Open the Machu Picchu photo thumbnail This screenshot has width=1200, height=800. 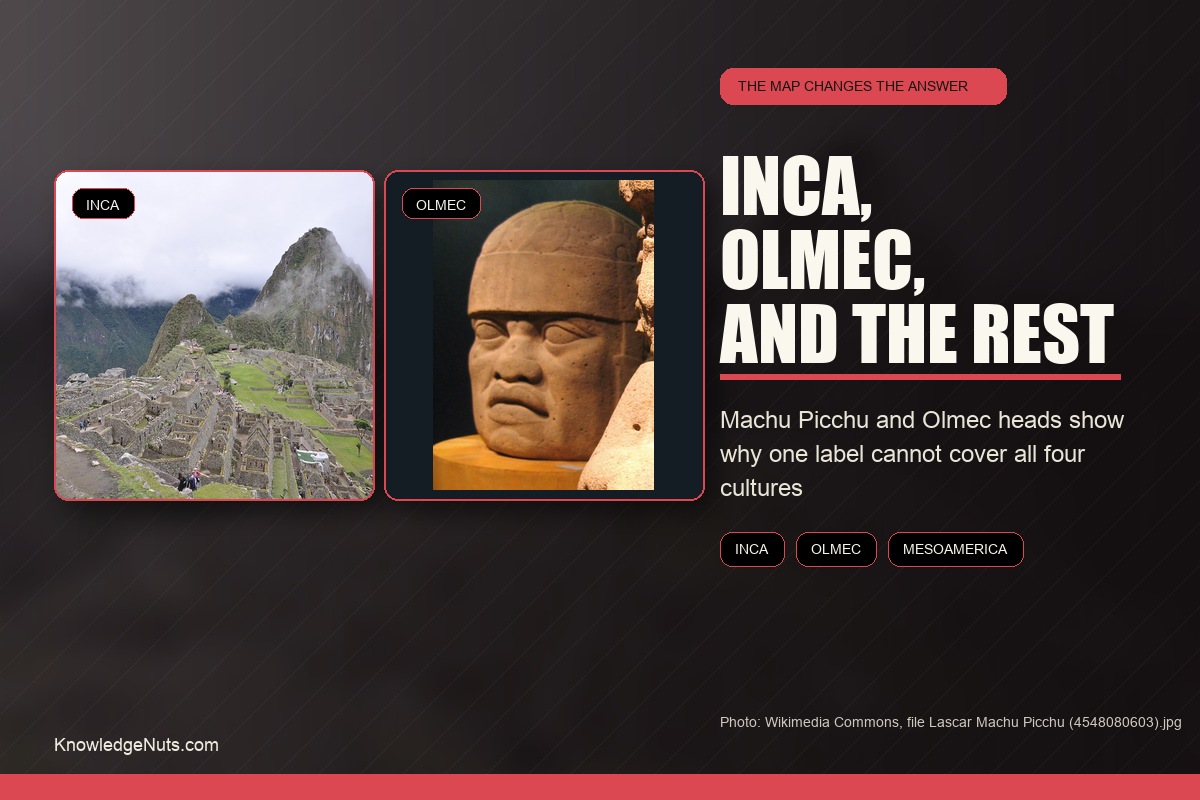[215, 335]
